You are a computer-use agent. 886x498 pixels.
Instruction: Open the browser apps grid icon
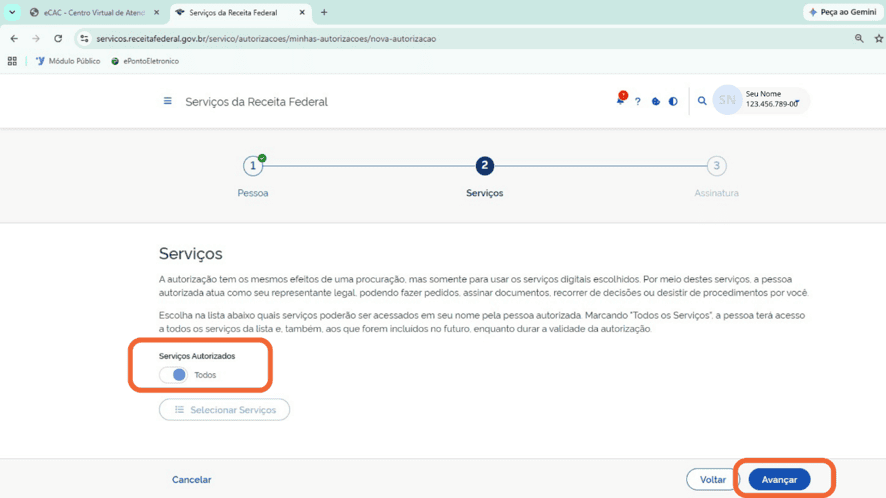pyautogui.click(x=12, y=61)
